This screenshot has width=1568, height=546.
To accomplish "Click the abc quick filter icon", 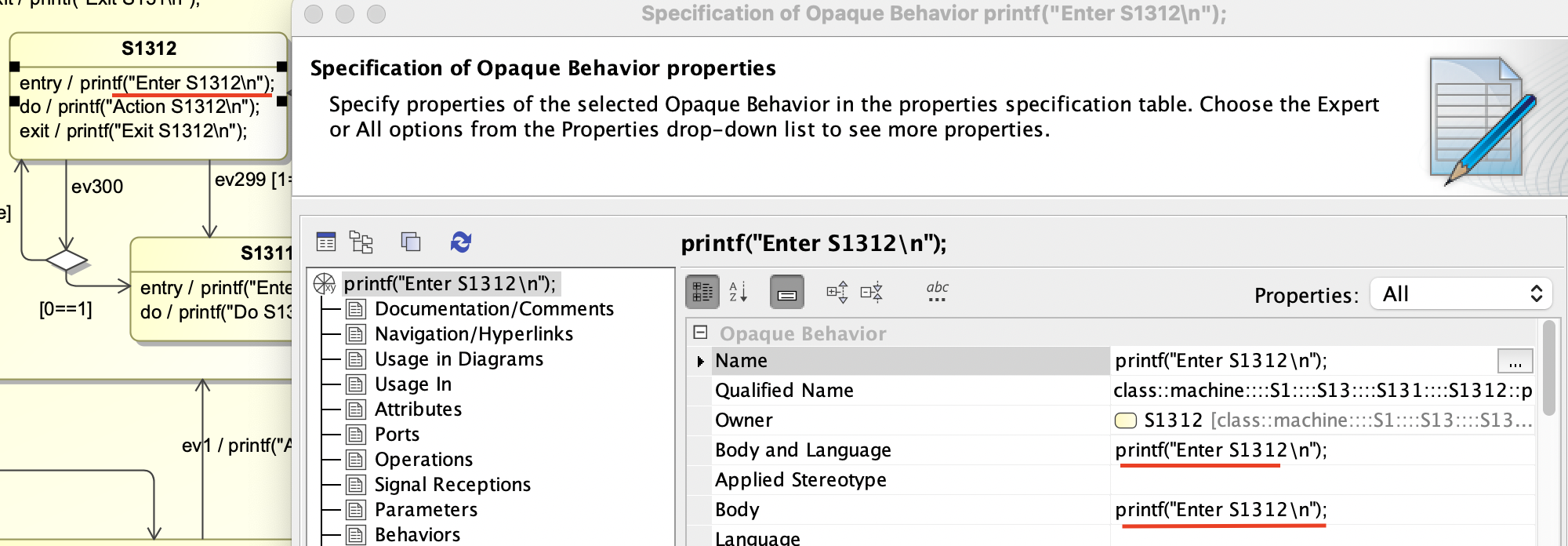I will (x=937, y=291).
